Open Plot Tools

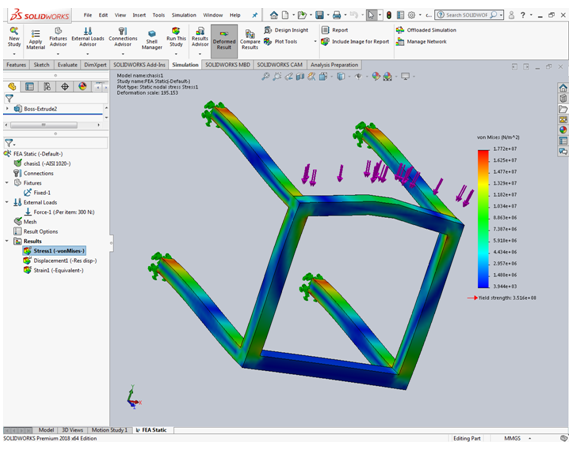[x=281, y=42]
